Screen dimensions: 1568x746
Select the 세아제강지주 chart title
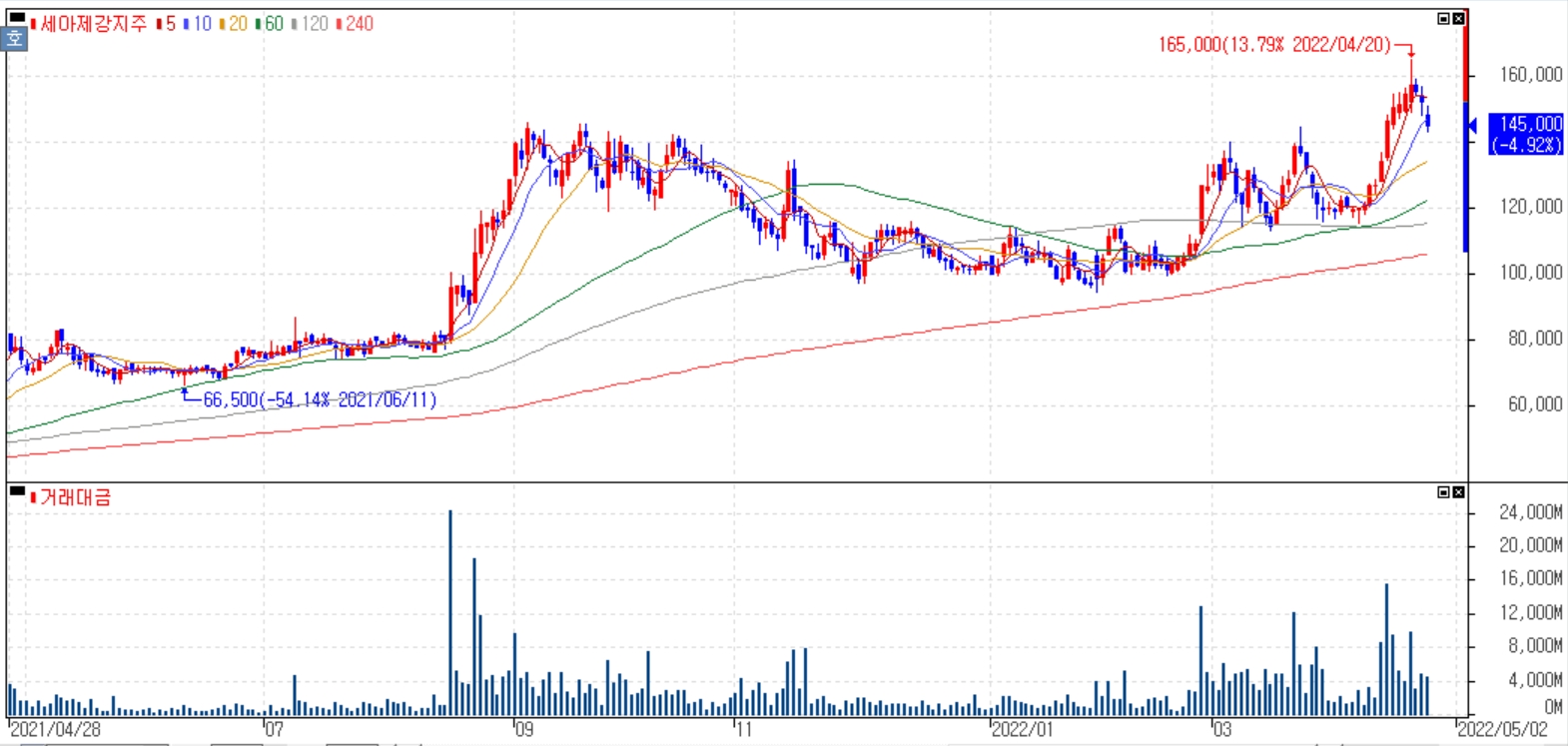pos(92,23)
